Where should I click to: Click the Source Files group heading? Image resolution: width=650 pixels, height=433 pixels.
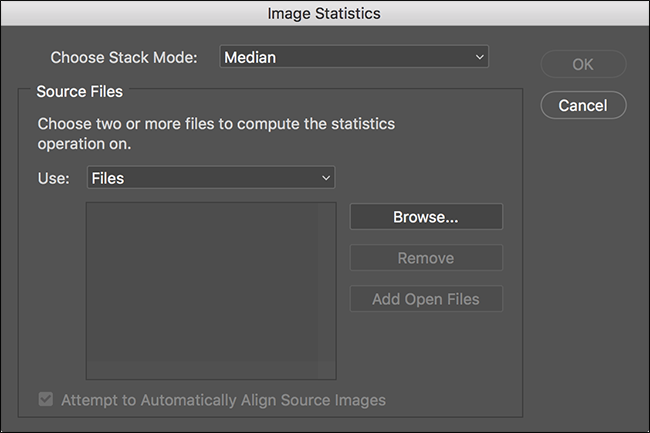(79, 92)
